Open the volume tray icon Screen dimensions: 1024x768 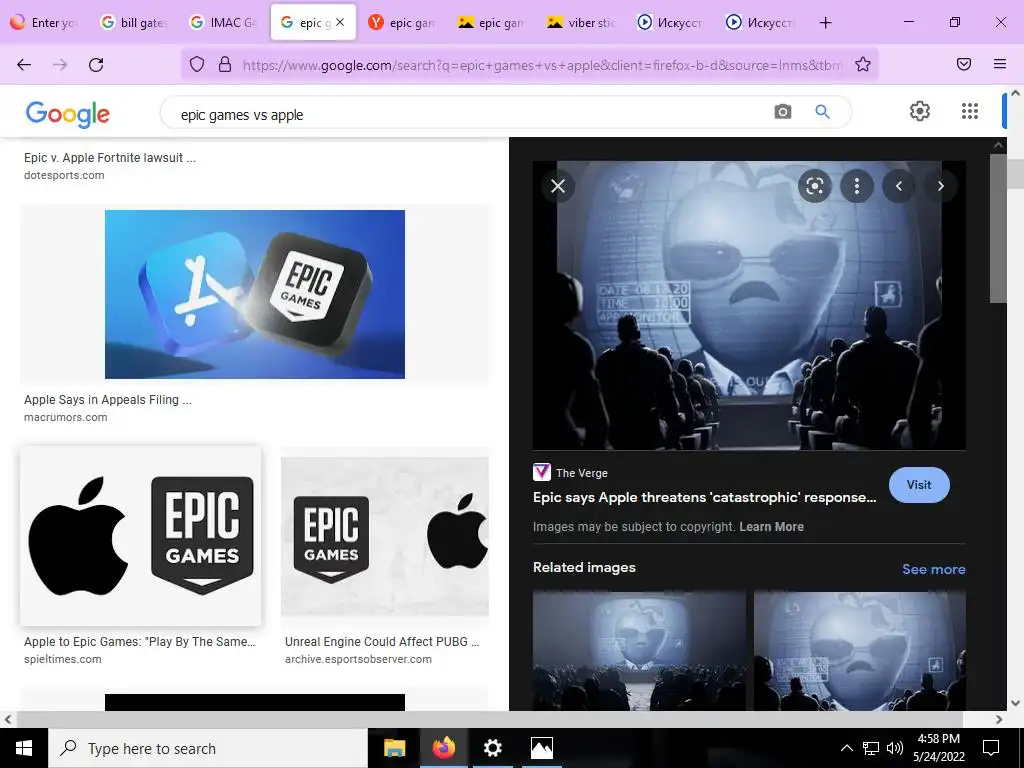pyautogui.click(x=895, y=748)
